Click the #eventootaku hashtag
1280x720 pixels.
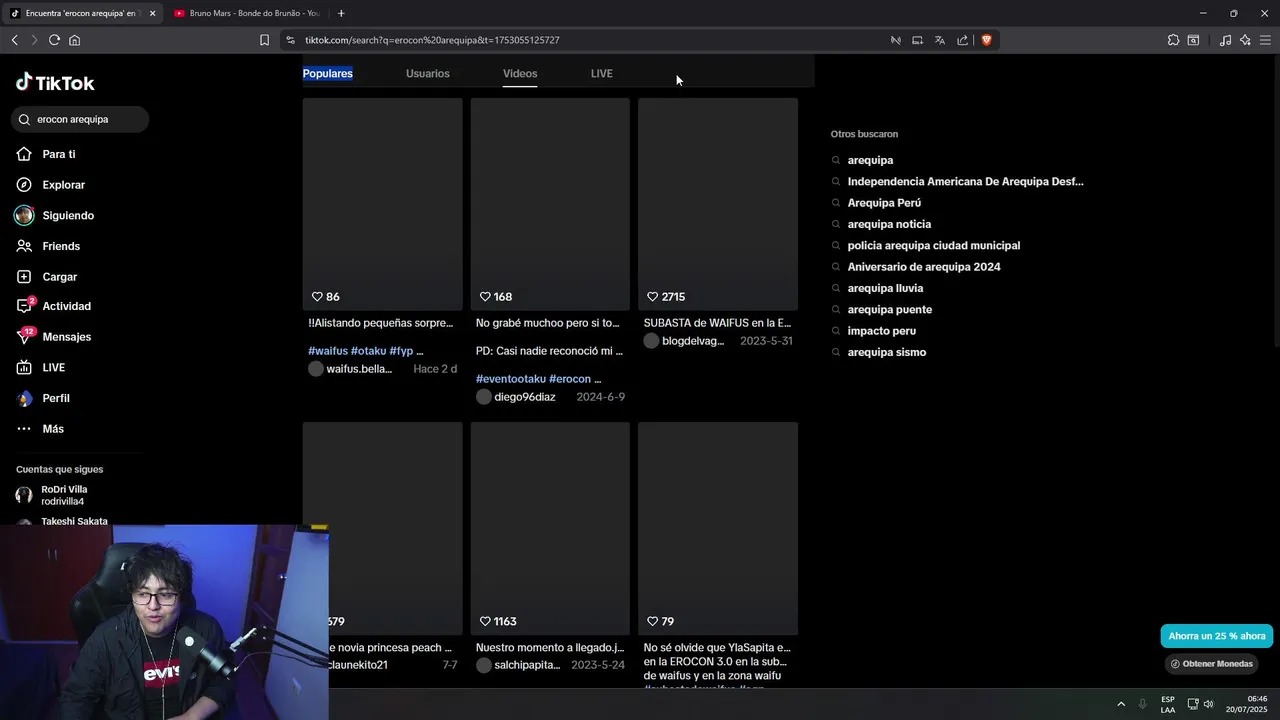pos(511,379)
